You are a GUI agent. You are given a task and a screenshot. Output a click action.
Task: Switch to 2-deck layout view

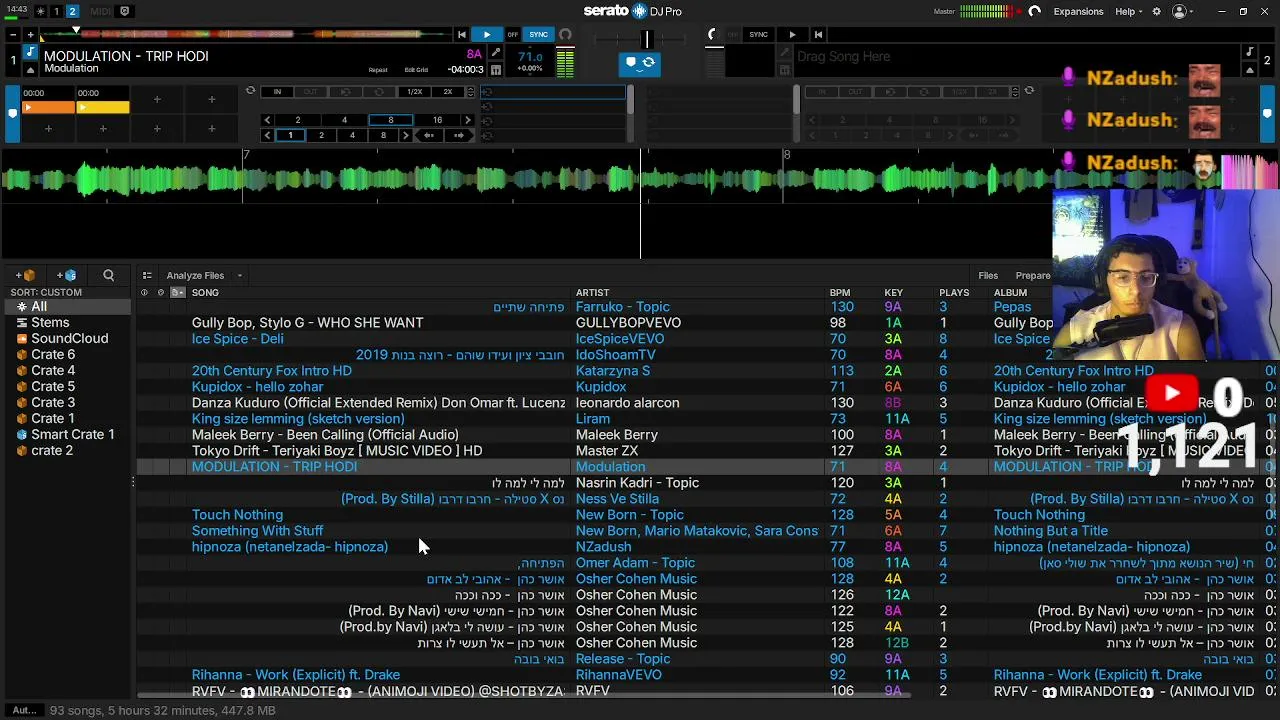(72, 12)
